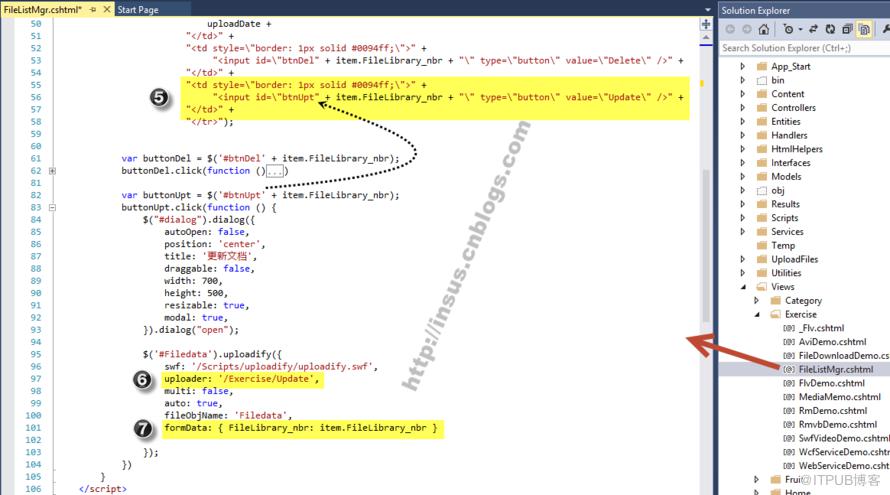890x495 pixels.
Task: Collapse the function block at line 83
Action: [52, 207]
